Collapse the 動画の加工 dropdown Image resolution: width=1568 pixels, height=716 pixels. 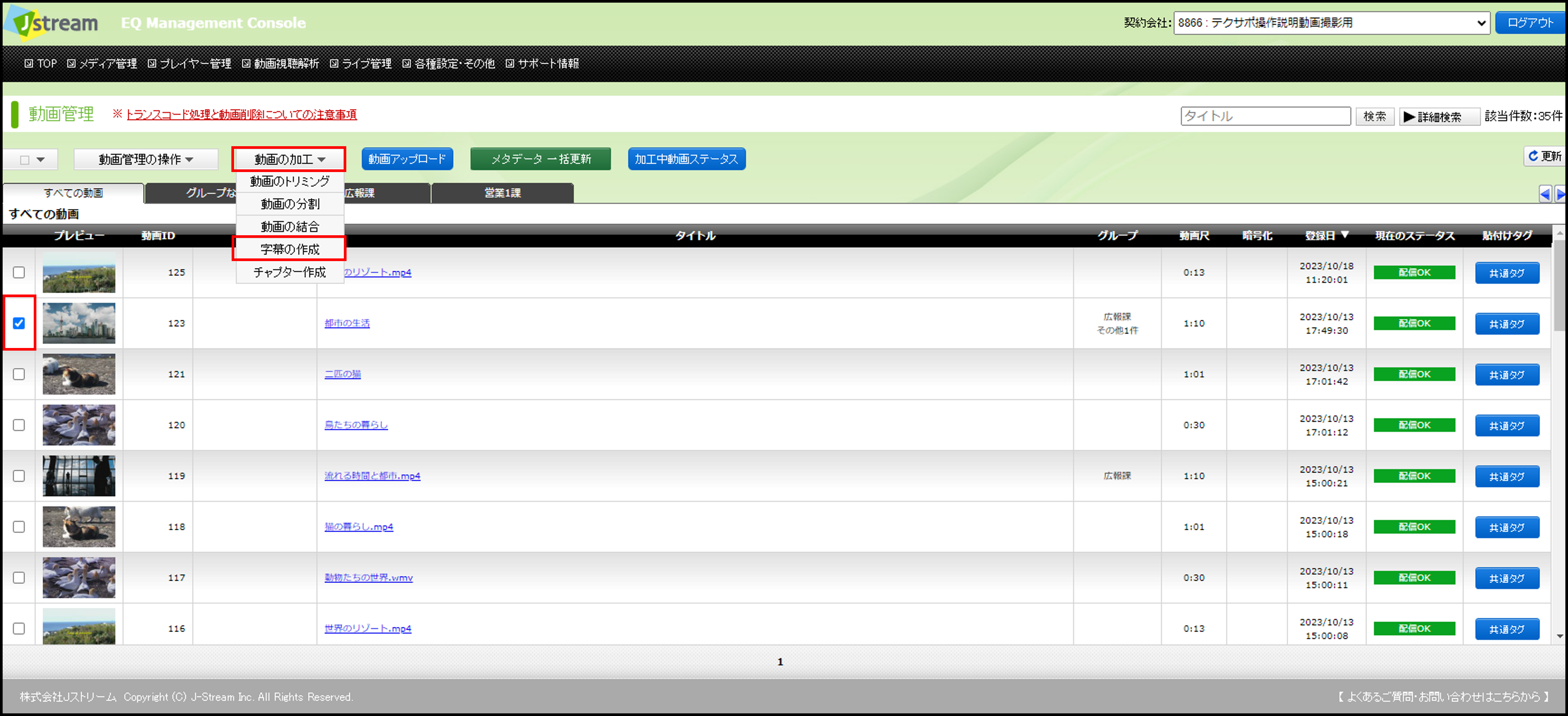289,159
